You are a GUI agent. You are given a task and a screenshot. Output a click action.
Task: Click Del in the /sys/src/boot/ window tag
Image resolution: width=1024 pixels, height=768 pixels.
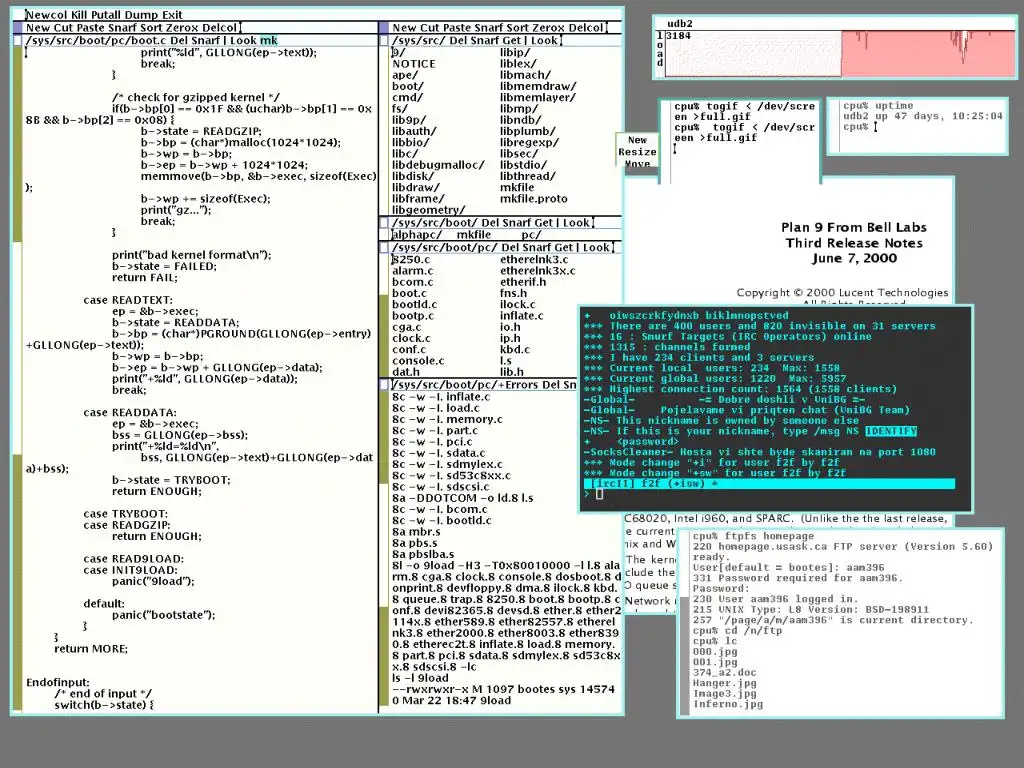point(490,223)
